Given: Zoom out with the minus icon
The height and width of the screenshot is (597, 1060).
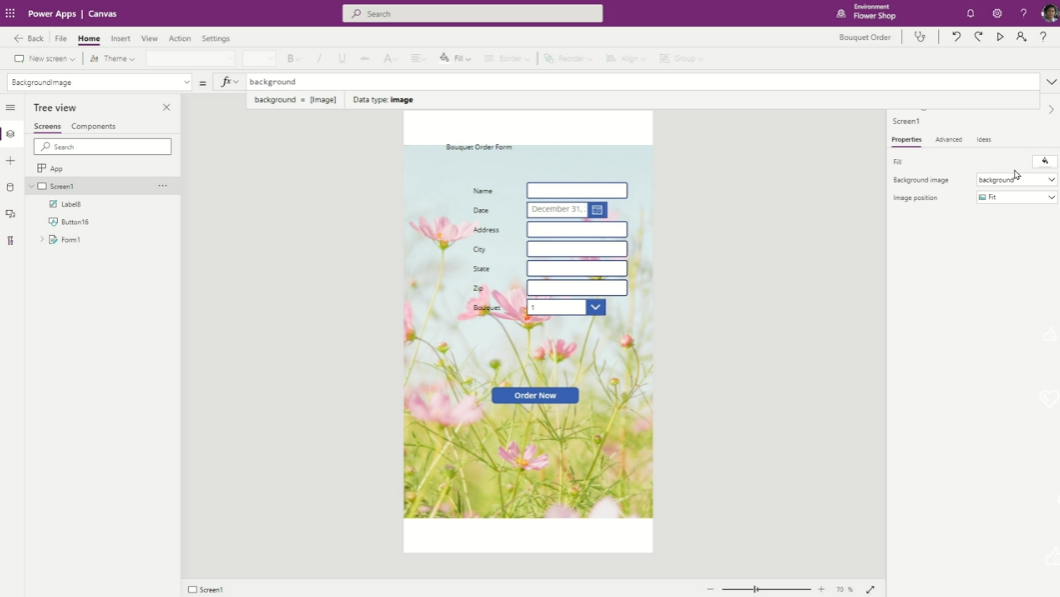Looking at the screenshot, I should point(710,590).
